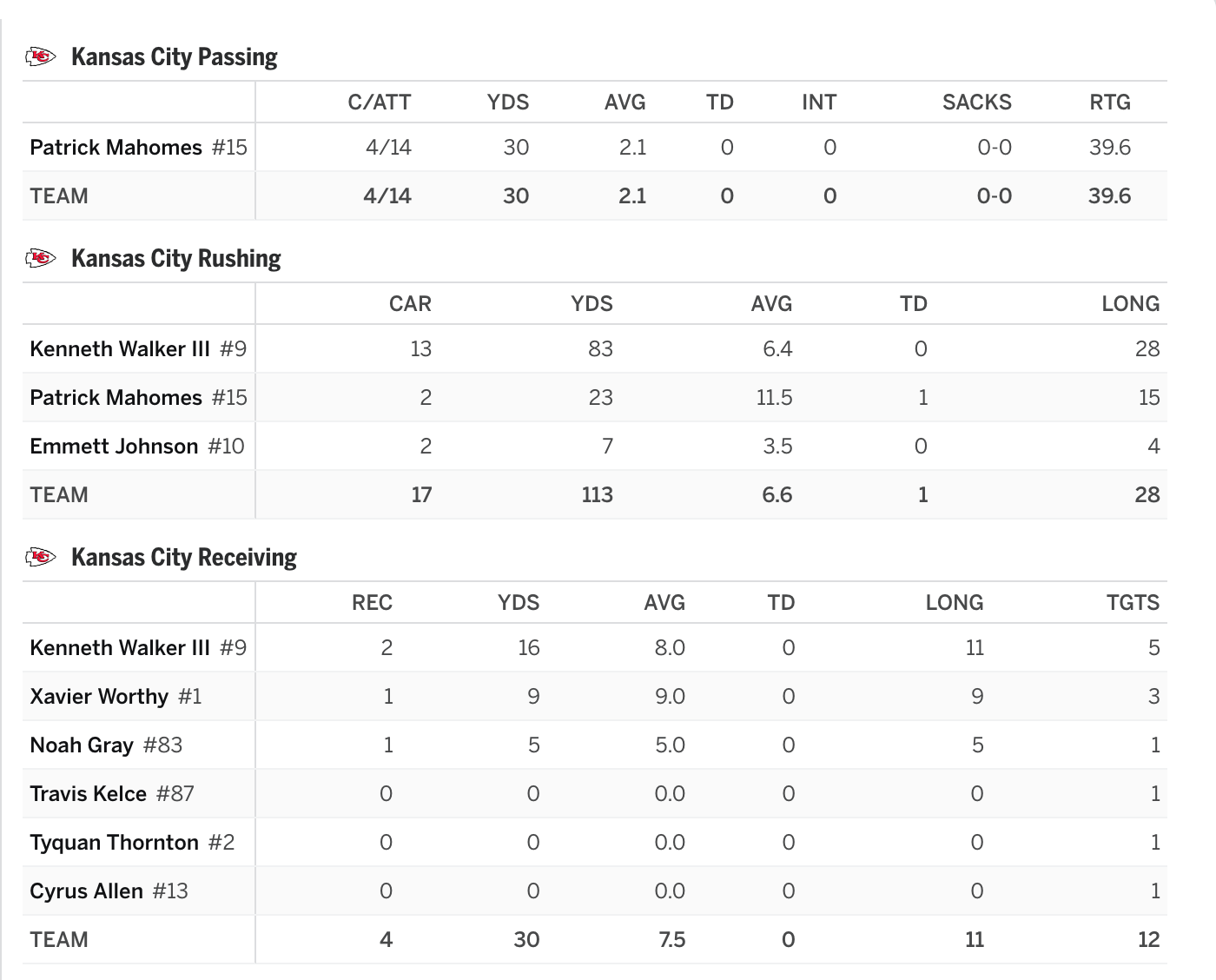
Task: Click the SACKS column header
Action: (x=977, y=103)
